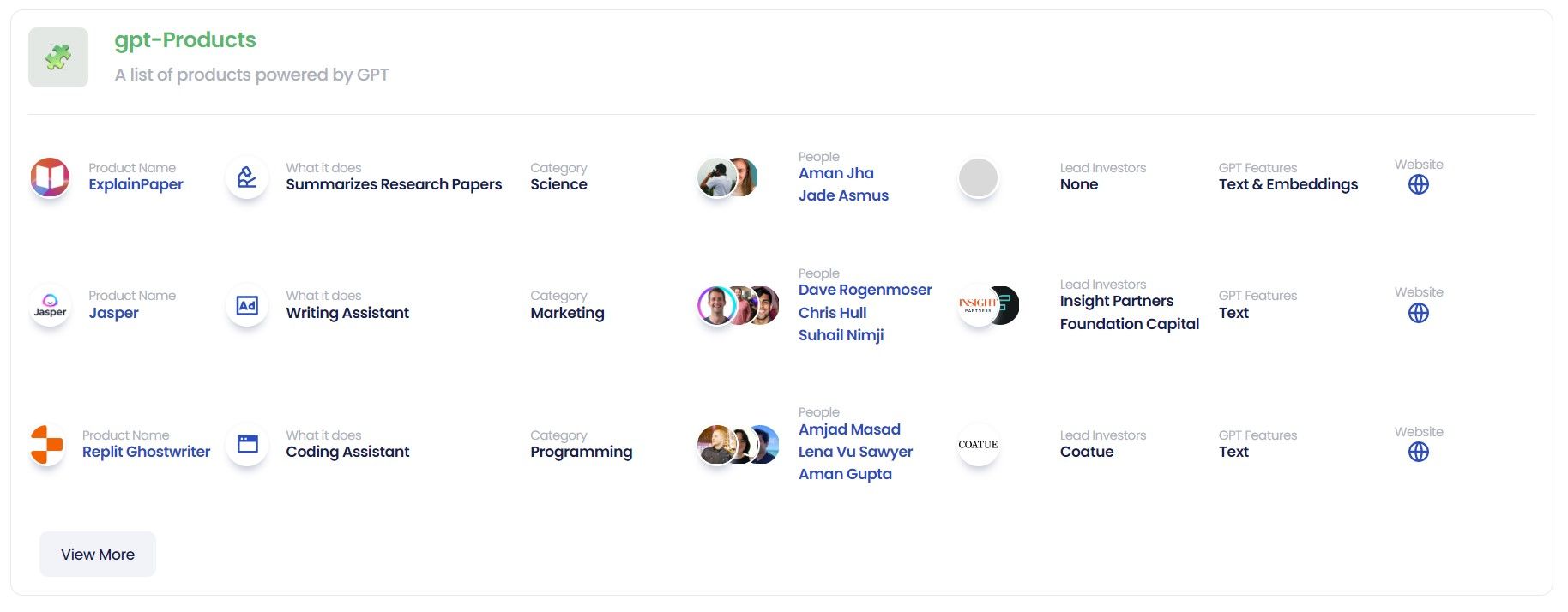This screenshot has width=1568, height=612.
Task: Open the Replit Ghostwriter website globe icon
Action: (x=1418, y=452)
